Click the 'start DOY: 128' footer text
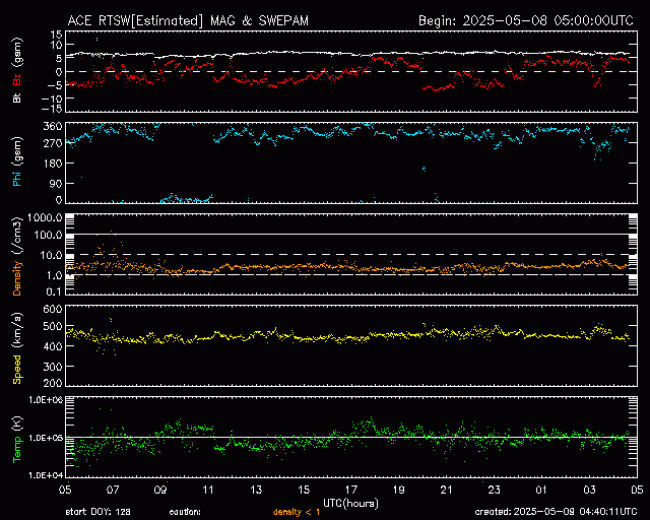 (98, 512)
